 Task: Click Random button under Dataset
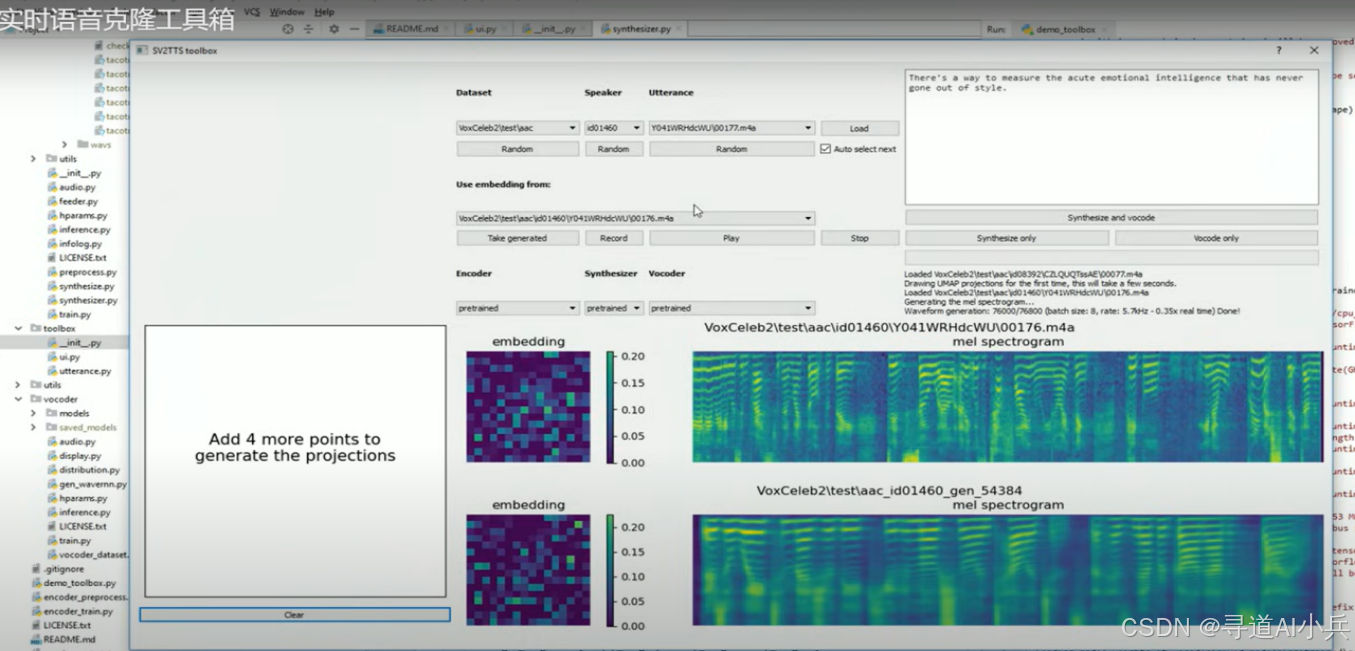(517, 149)
